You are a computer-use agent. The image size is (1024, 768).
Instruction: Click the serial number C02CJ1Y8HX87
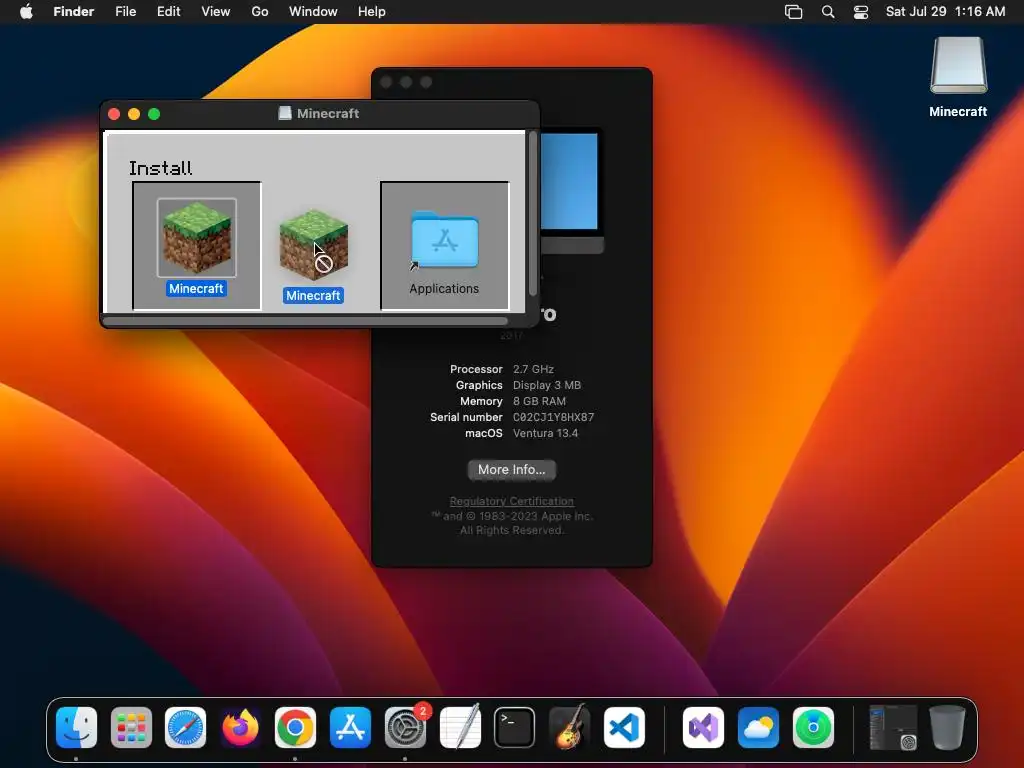[x=553, y=417]
